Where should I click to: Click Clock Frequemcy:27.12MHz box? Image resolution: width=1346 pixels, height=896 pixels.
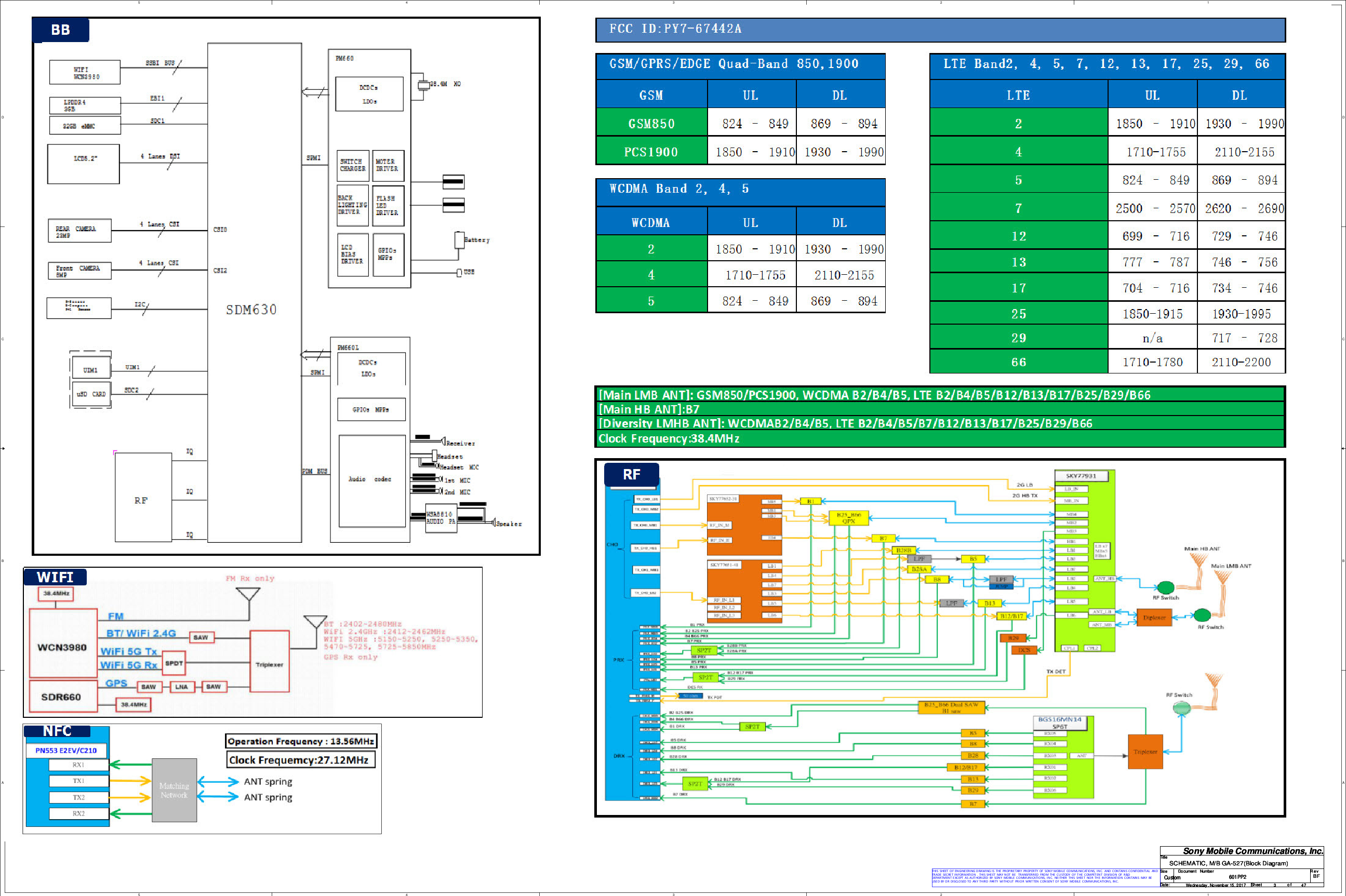(x=301, y=760)
